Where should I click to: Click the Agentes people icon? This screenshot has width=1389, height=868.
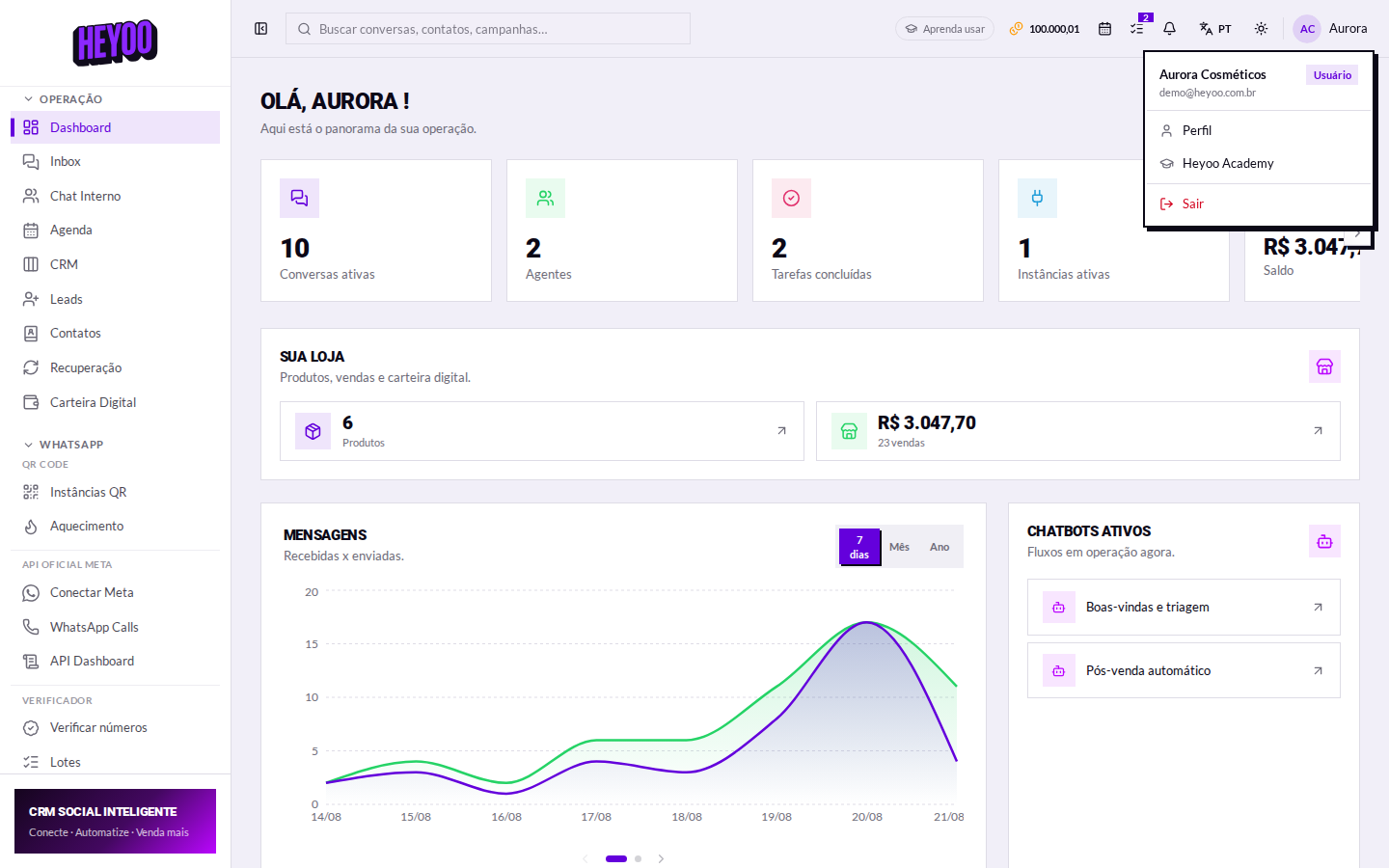tap(545, 198)
